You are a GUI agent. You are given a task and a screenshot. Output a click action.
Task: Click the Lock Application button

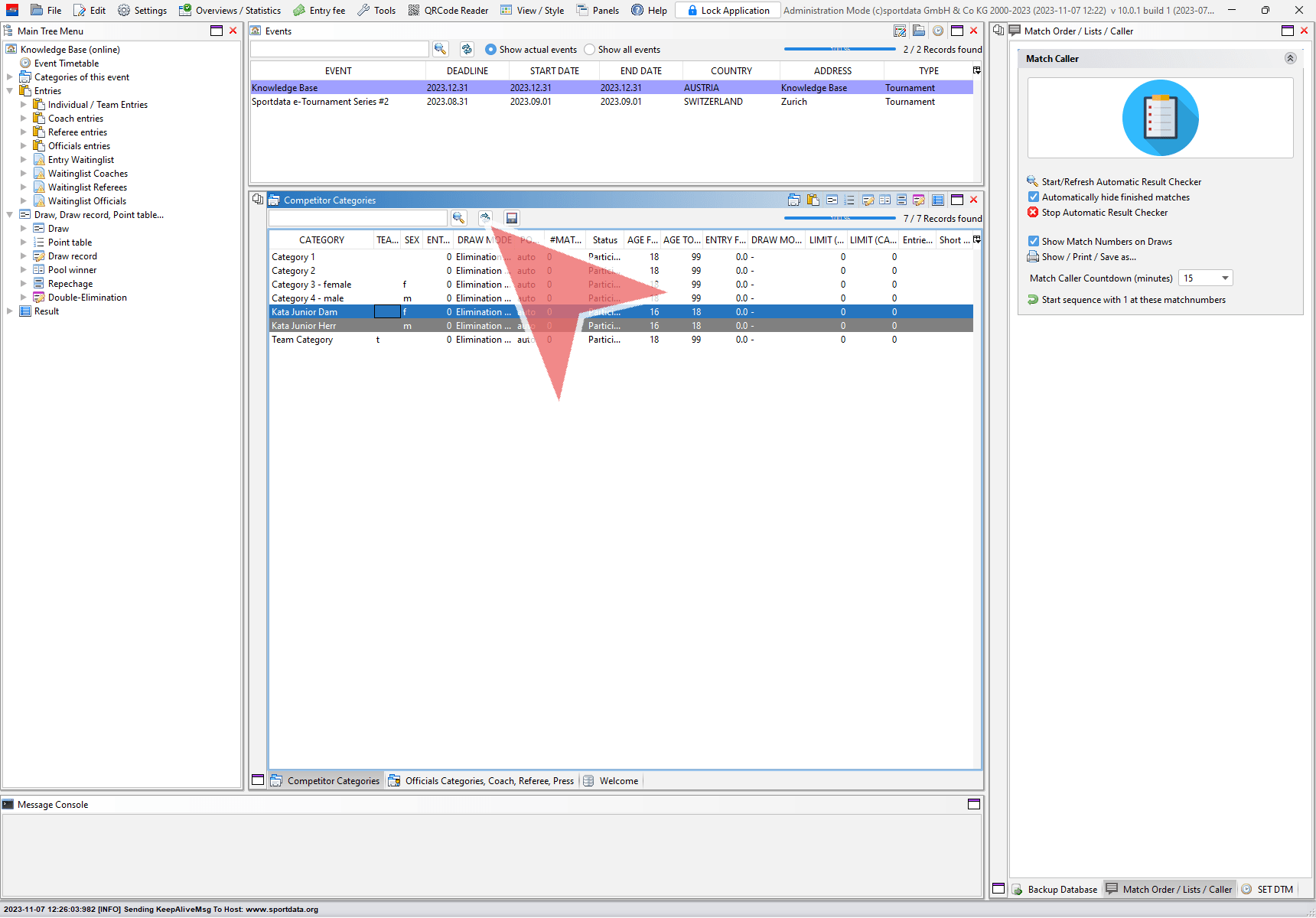(728, 11)
